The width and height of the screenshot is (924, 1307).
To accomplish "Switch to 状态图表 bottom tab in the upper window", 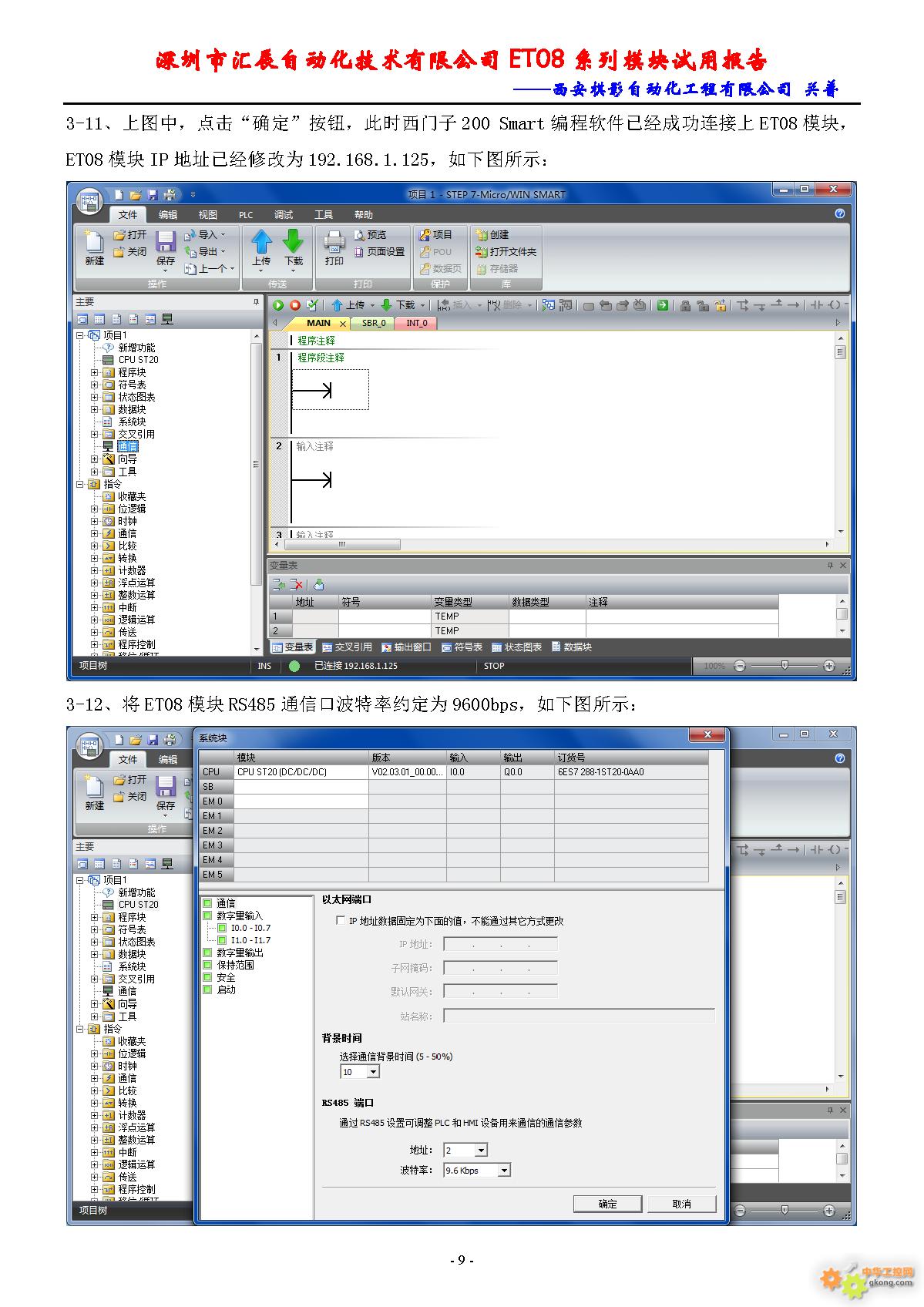I will [516, 647].
